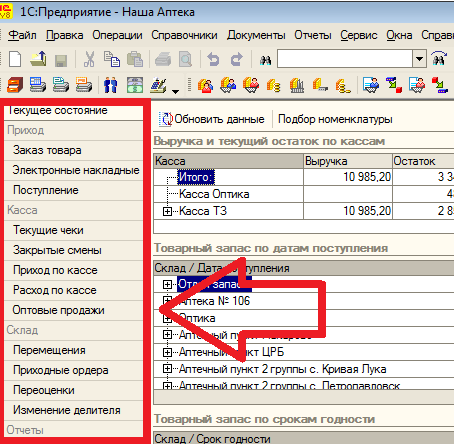Click the Paste clipboard icon

tap(135, 59)
